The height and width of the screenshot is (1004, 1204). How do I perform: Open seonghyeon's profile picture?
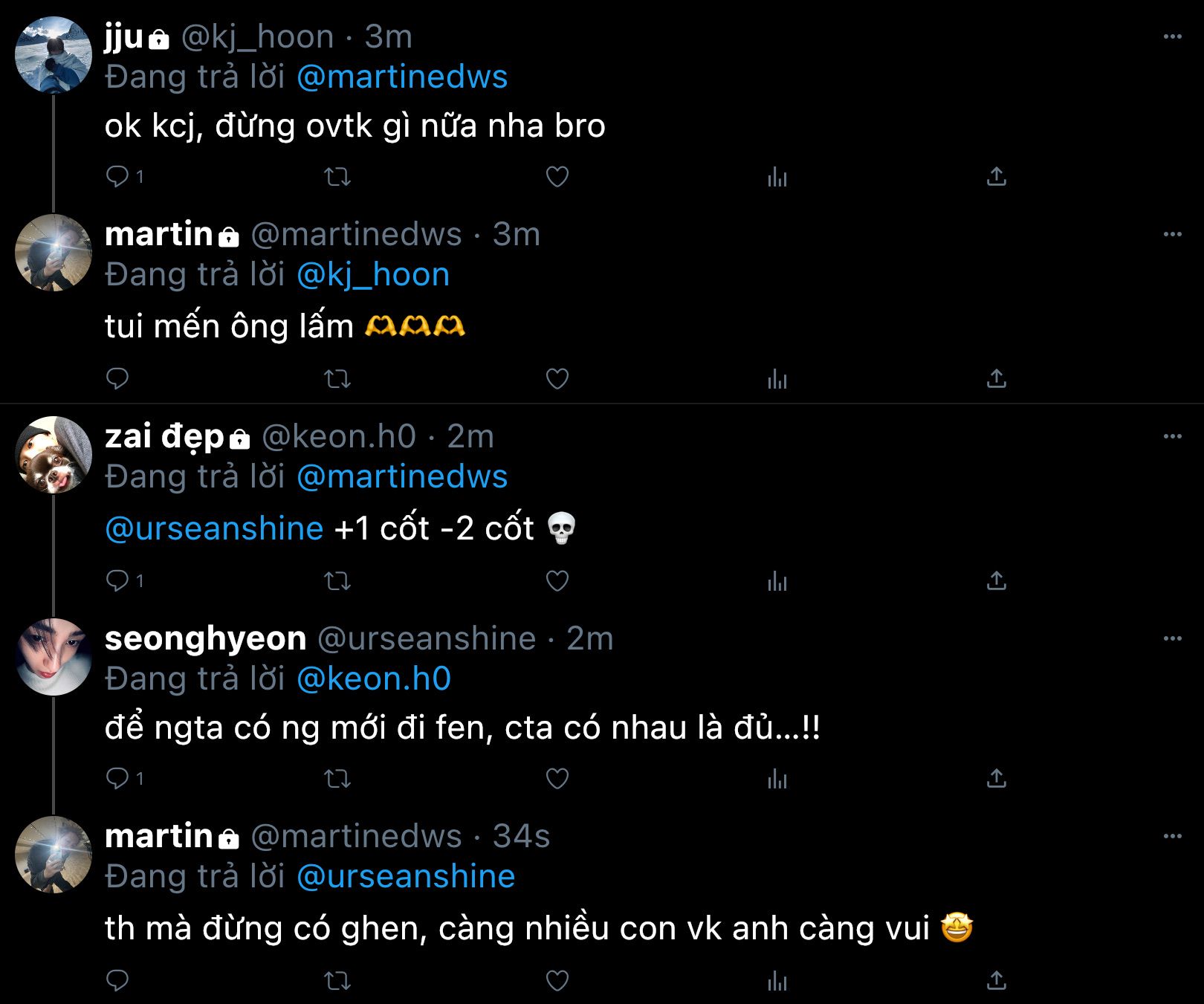[54, 657]
